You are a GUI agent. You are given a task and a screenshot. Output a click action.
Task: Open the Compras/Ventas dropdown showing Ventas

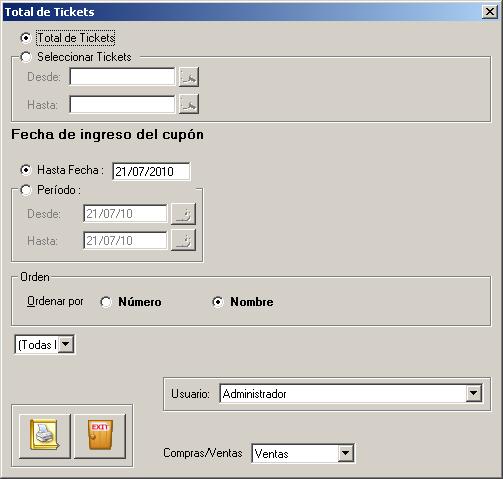tap(345, 453)
